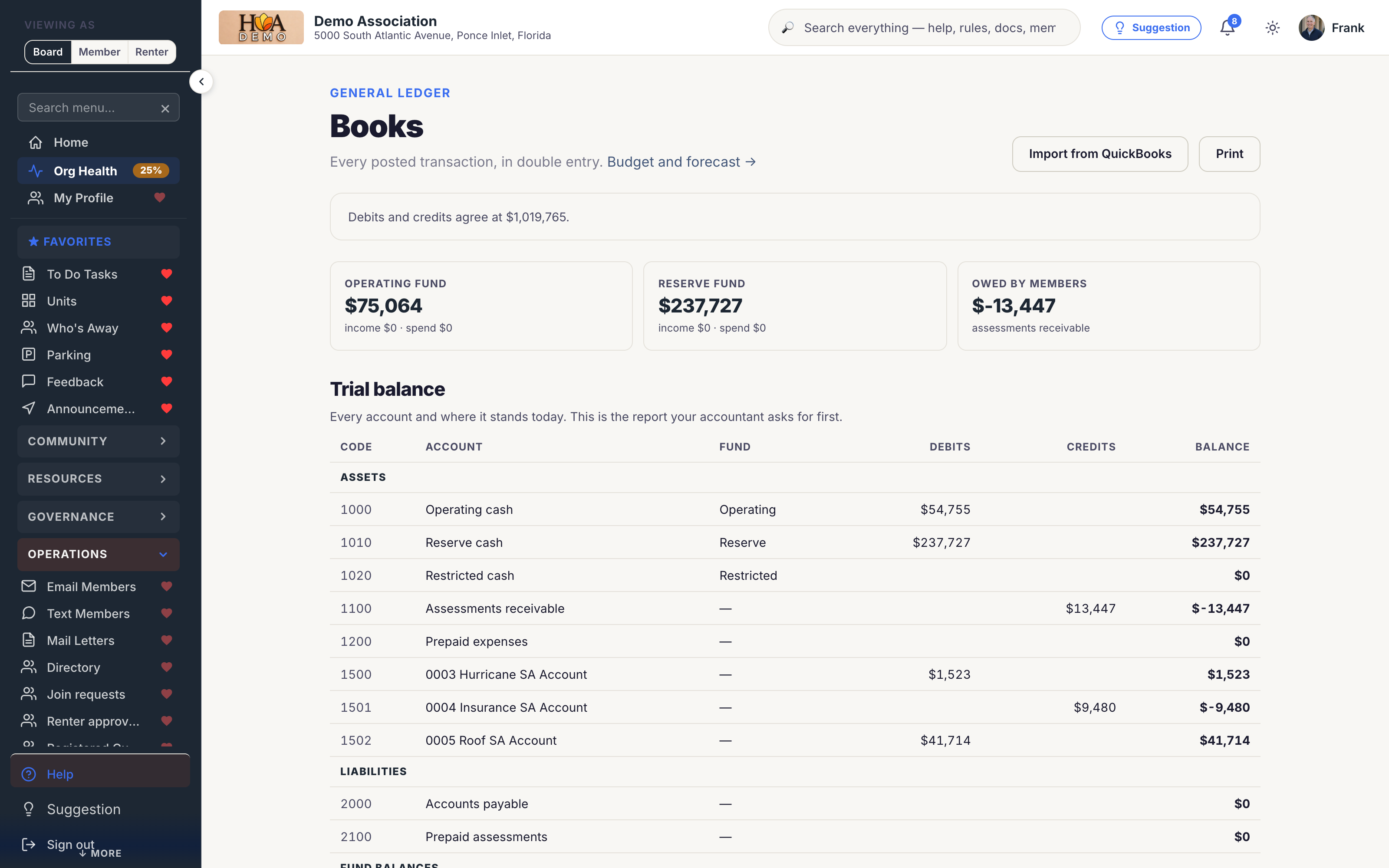Image resolution: width=1389 pixels, height=868 pixels.
Task: Clear the menu search box
Action: pos(165,108)
